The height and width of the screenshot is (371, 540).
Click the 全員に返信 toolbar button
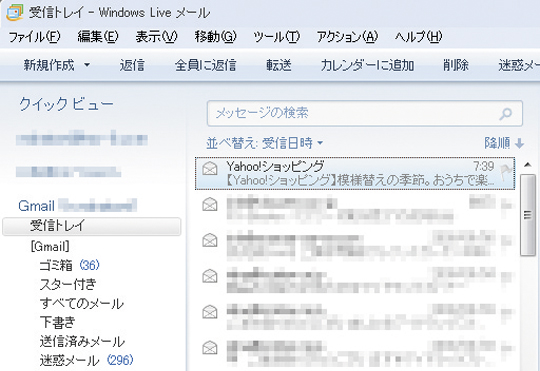click(x=206, y=65)
